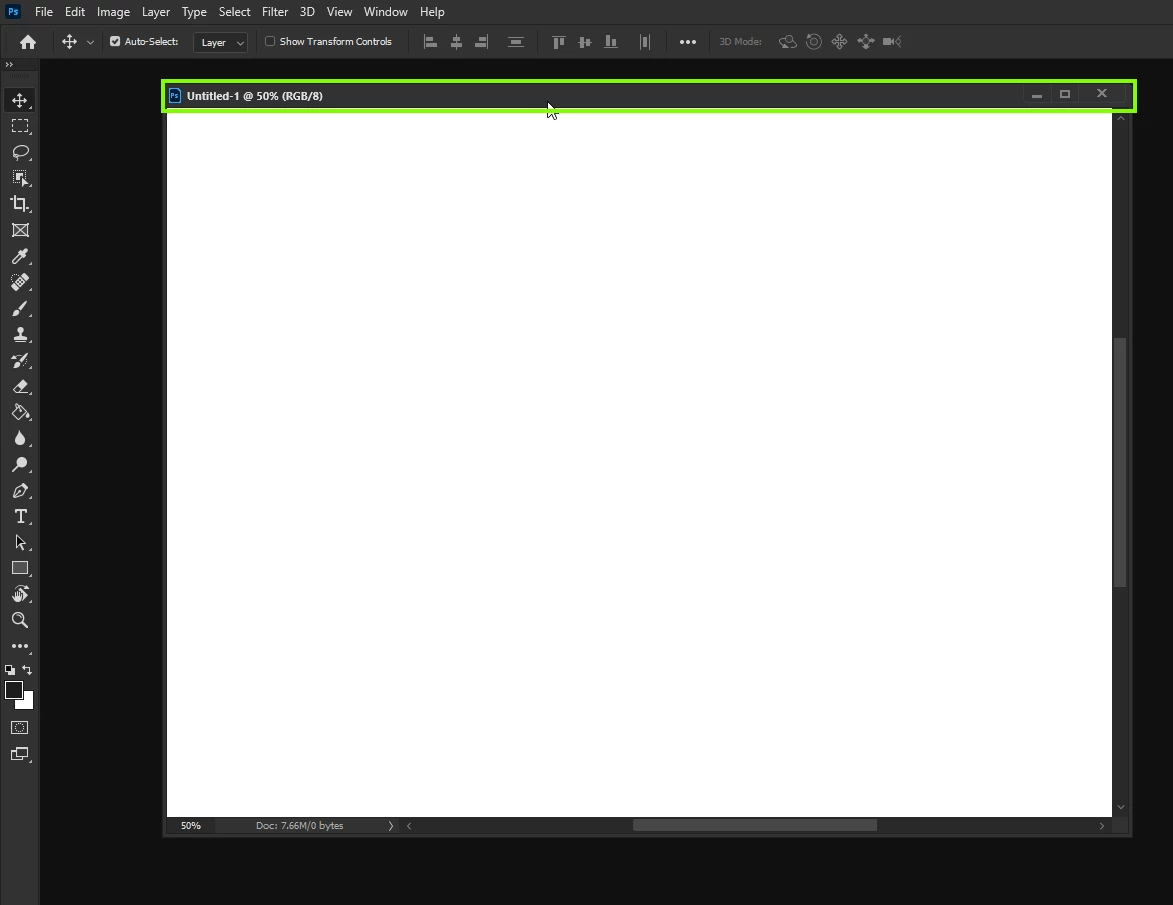Screen dimensions: 1173x905
Task: Select the Lasso tool
Action: coord(20,153)
